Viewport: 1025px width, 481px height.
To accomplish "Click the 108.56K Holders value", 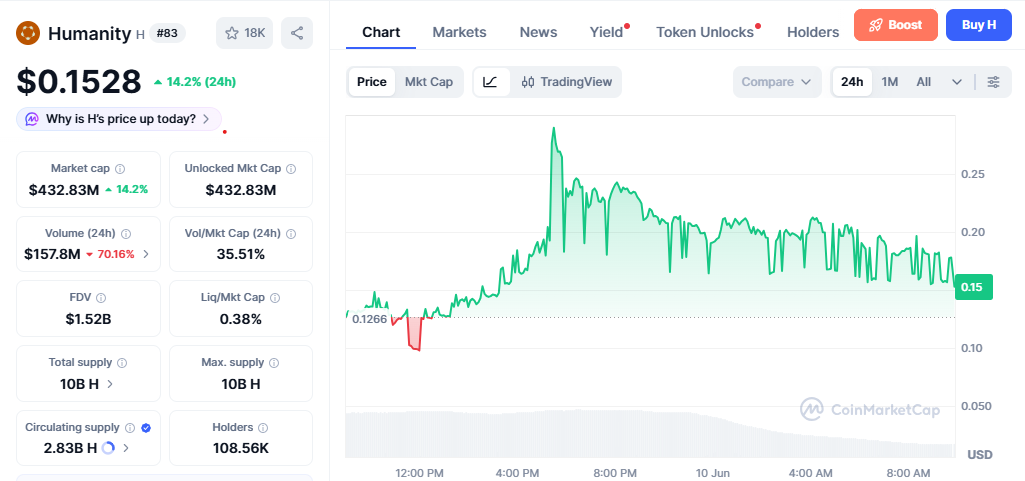I will (x=241, y=448).
